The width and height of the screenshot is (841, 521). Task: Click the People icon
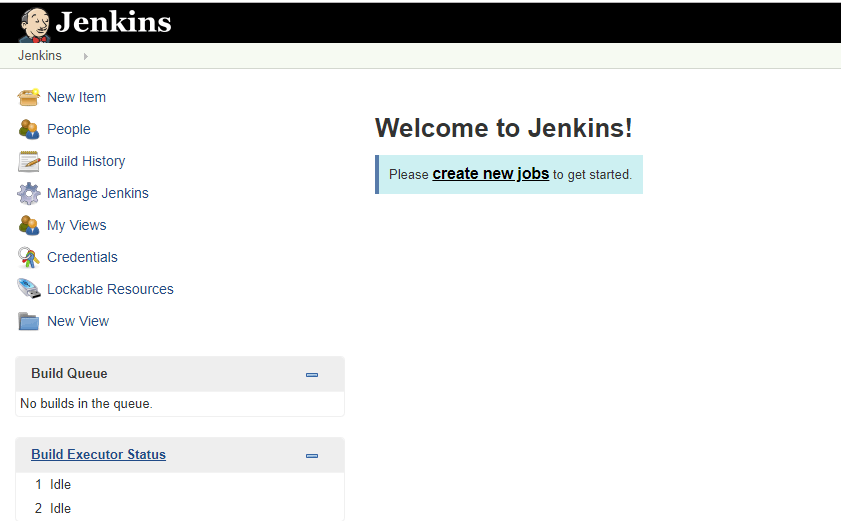click(x=28, y=129)
